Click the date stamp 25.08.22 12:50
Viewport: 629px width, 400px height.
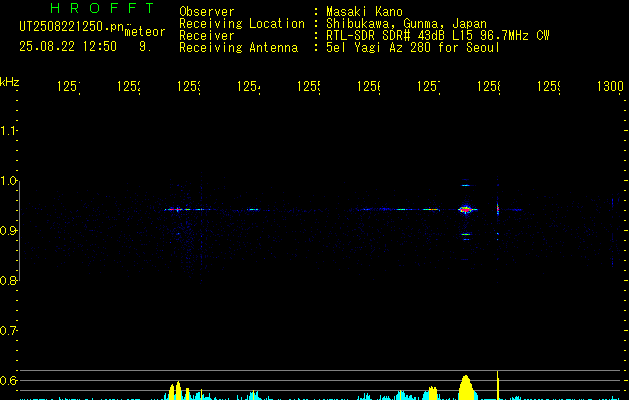coord(68,46)
